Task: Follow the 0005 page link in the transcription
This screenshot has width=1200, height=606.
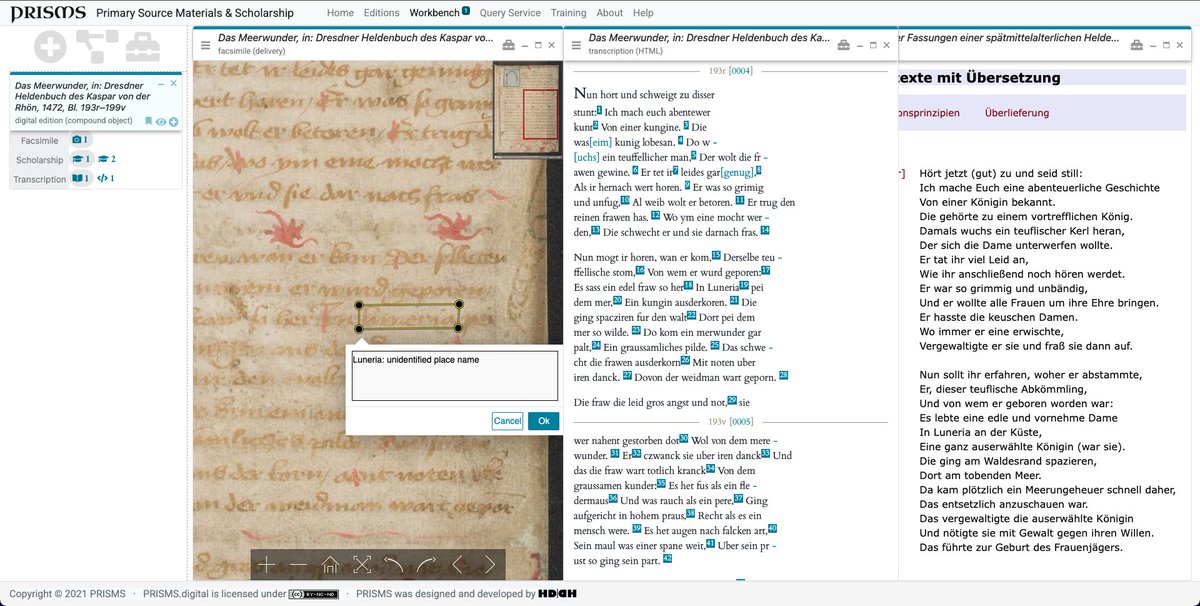Action: pos(740,422)
